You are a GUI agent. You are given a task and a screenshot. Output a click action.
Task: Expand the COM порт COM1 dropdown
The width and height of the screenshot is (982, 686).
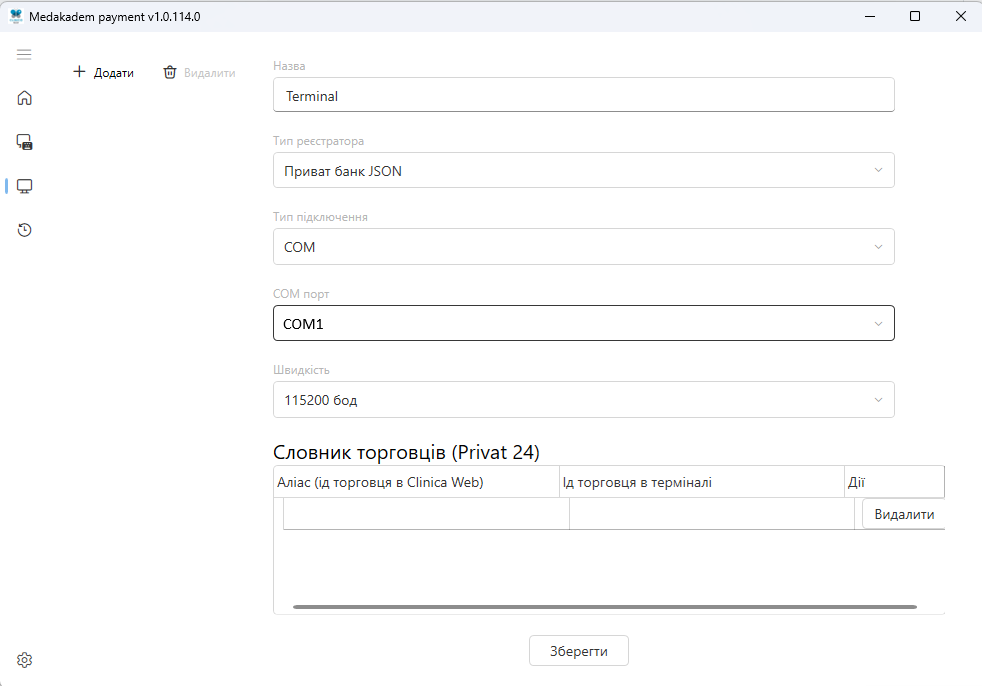(x=584, y=323)
